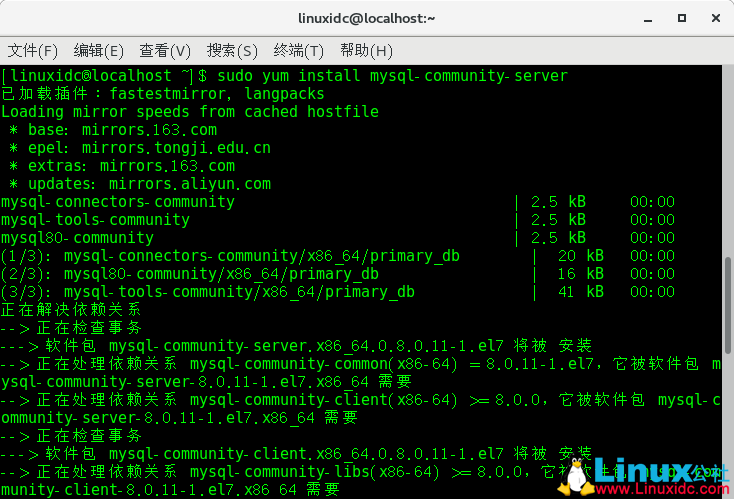
Task: Click the (1/3) mysql-connectors-community primary_db line
Action: pos(338,256)
